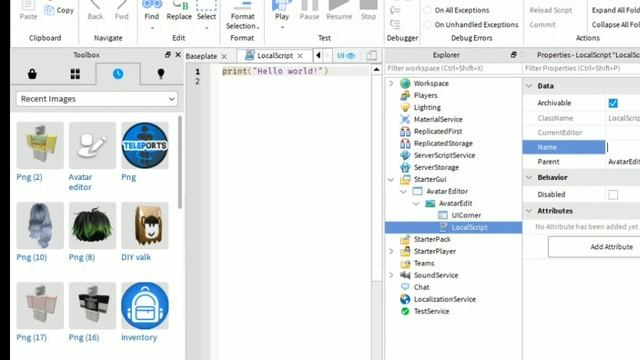Image resolution: width=640 pixels, height=360 pixels.
Task: Expand the Workspace tree node
Action: [x=391, y=83]
